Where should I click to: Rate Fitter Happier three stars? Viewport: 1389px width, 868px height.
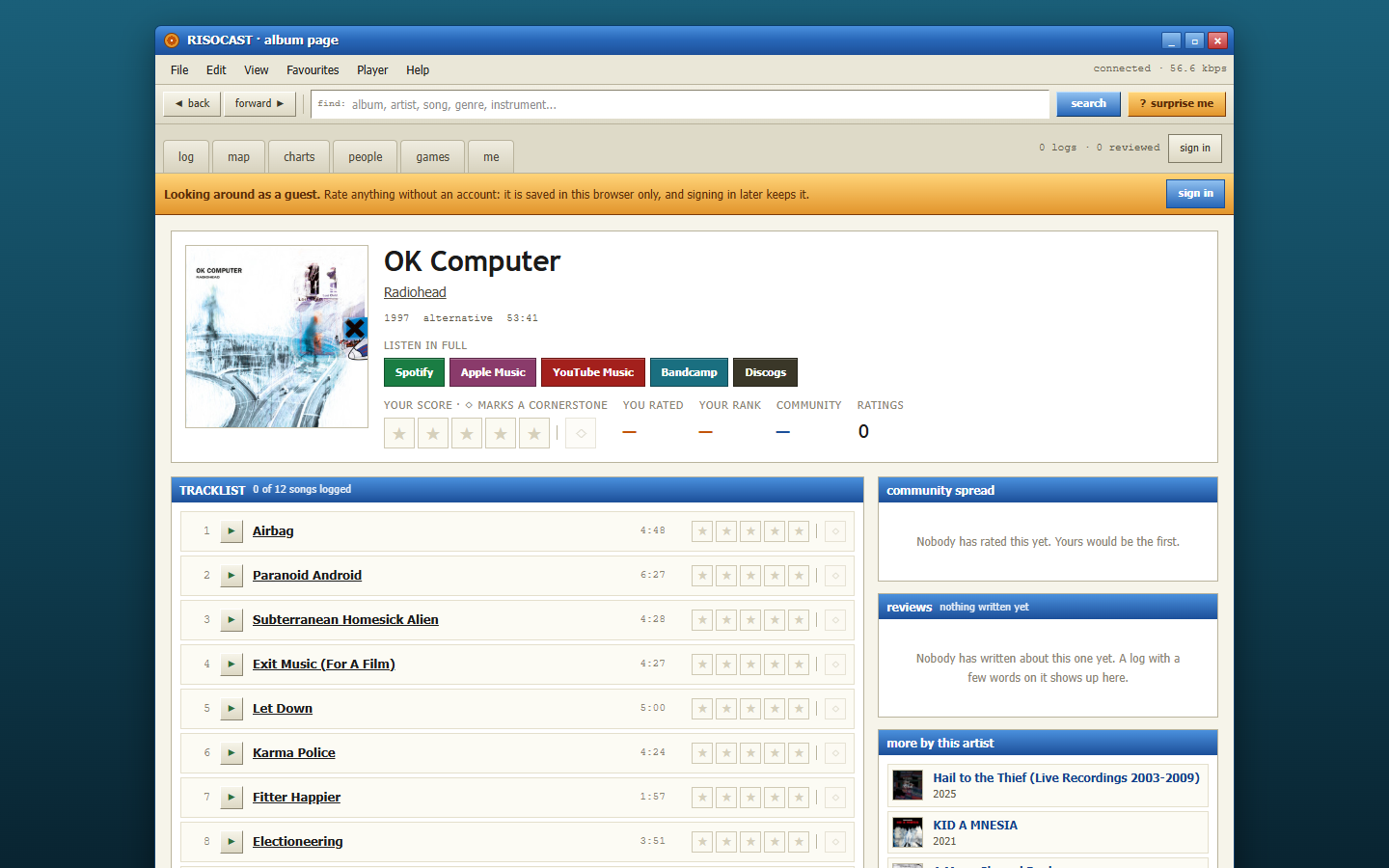pyautogui.click(x=750, y=798)
